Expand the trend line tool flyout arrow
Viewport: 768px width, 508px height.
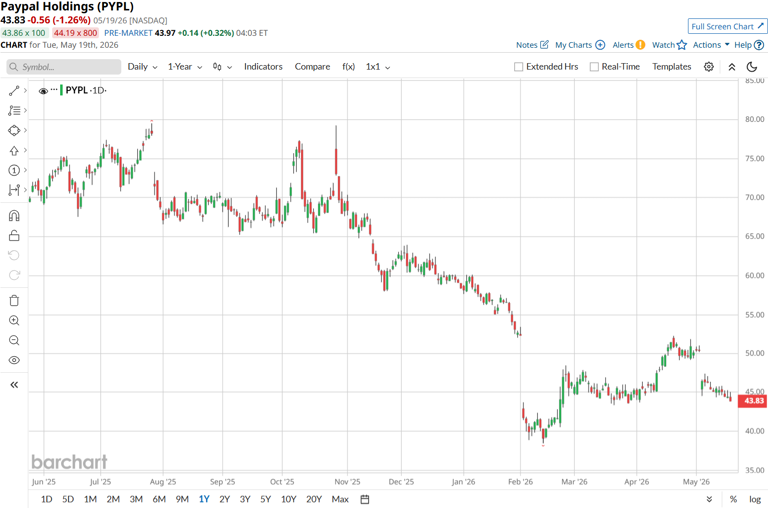coord(25,91)
